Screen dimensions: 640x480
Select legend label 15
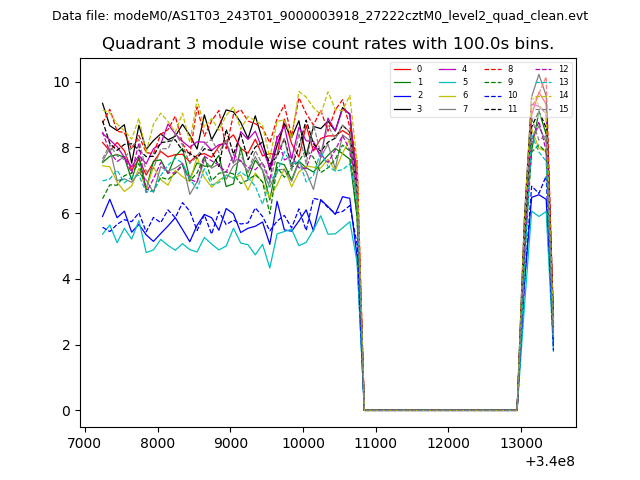(563, 108)
